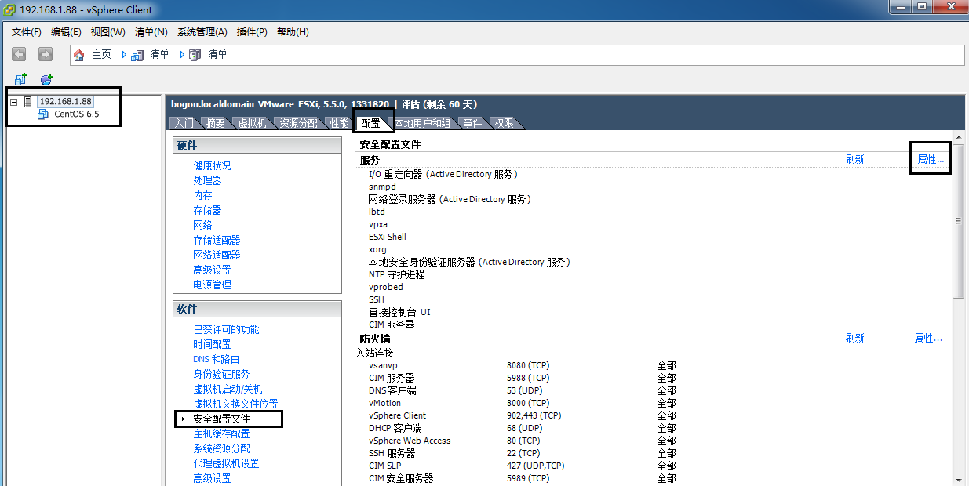
Task: Select the host server icon beside 192.168.1.88
Action: 28,101
